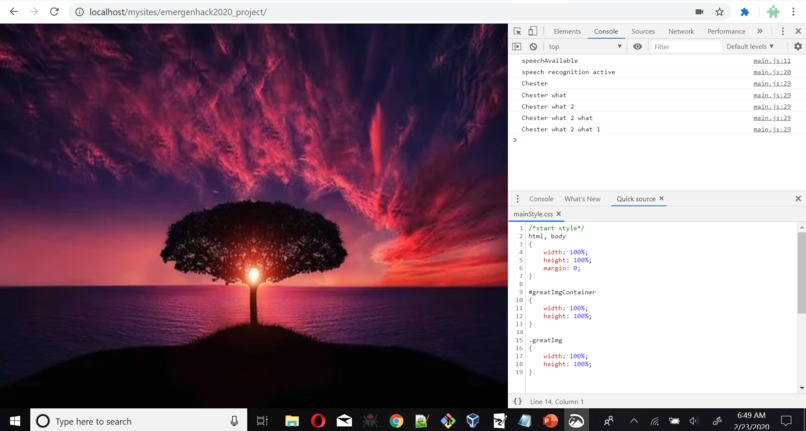Clear the console with the ban icon

point(533,46)
